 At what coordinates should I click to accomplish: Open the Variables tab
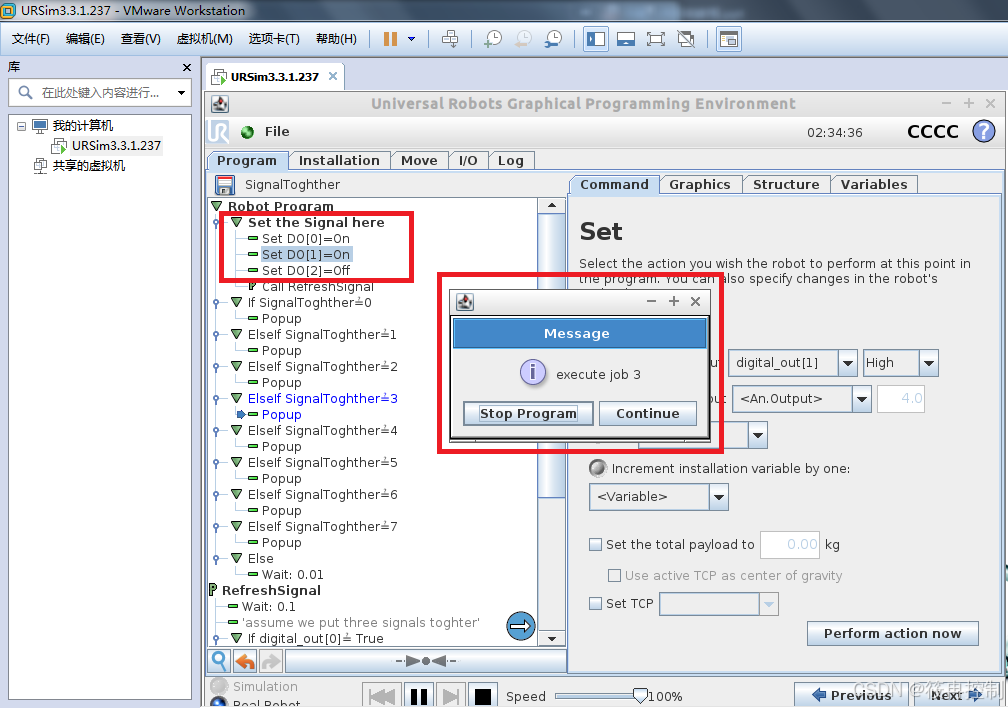tap(874, 185)
